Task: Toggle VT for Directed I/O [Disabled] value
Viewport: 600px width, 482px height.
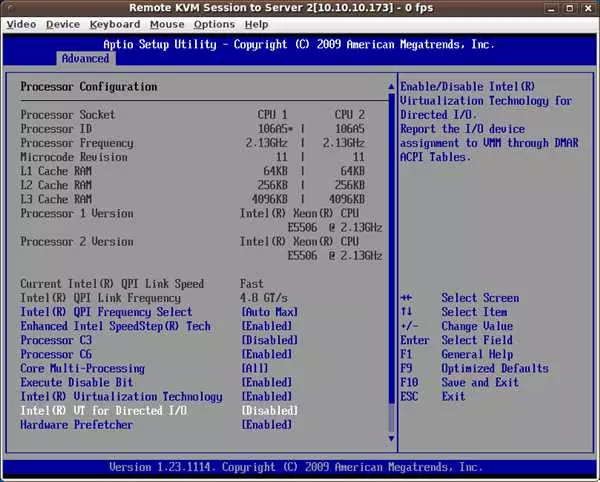Action: [x=269, y=411]
